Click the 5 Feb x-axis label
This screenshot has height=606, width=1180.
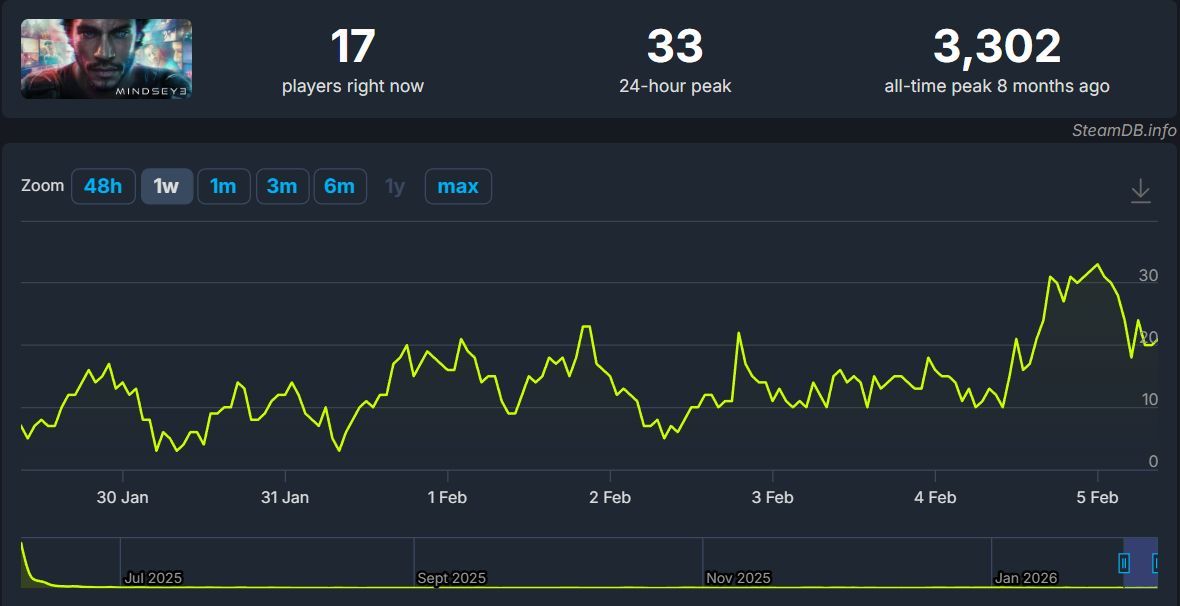point(1097,497)
